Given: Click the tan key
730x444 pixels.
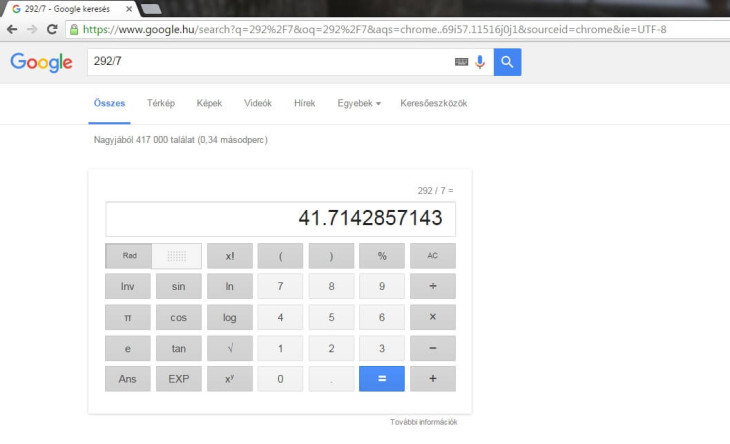Looking at the screenshot, I should tap(179, 348).
